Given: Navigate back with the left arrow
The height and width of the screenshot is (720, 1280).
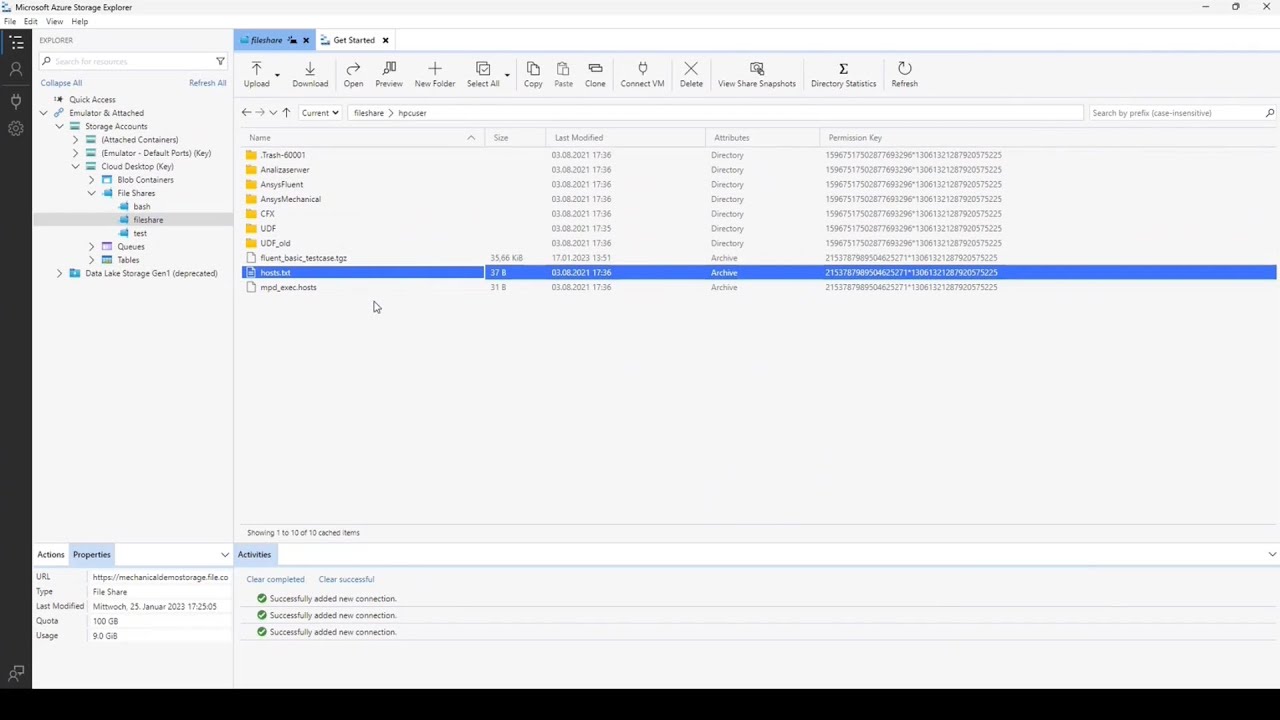Looking at the screenshot, I should (x=246, y=113).
